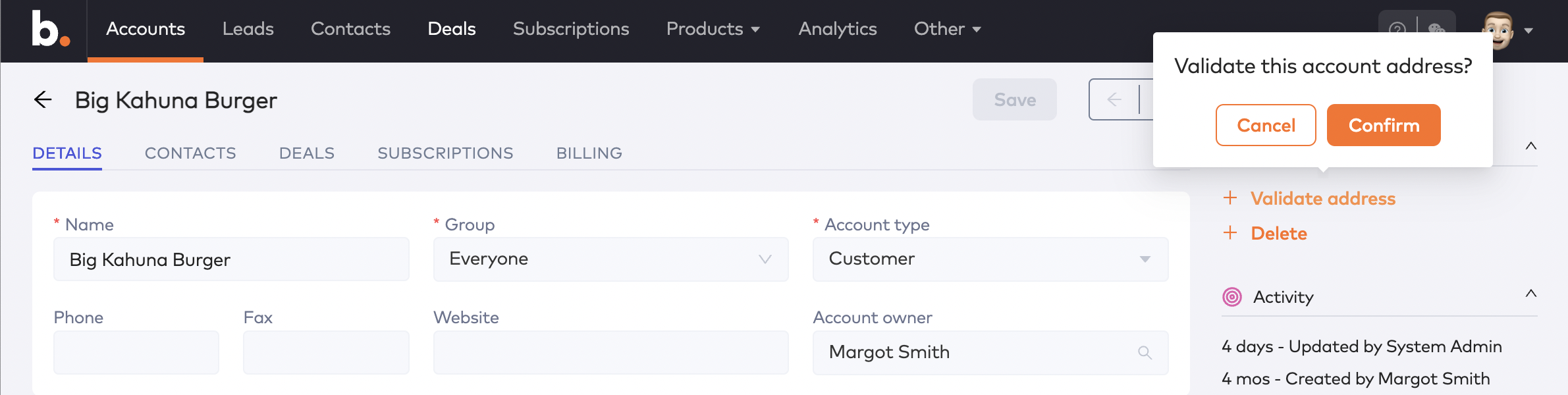Open the Other menu dropdown
Image resolution: width=1568 pixels, height=395 pixels.
tap(948, 29)
